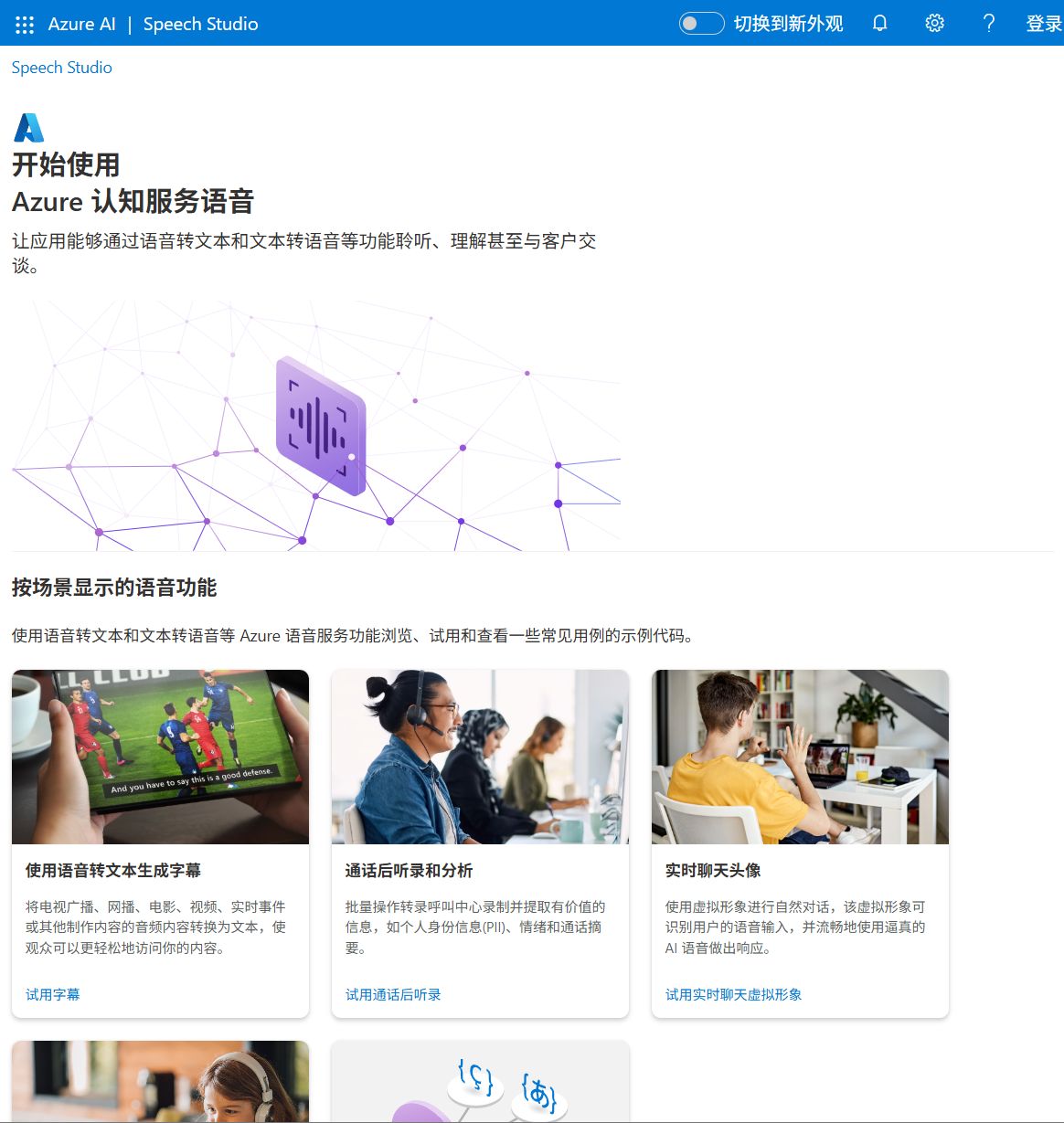Click the soccer match captioning thumbnail
This screenshot has height=1123, width=1064.
[160, 757]
